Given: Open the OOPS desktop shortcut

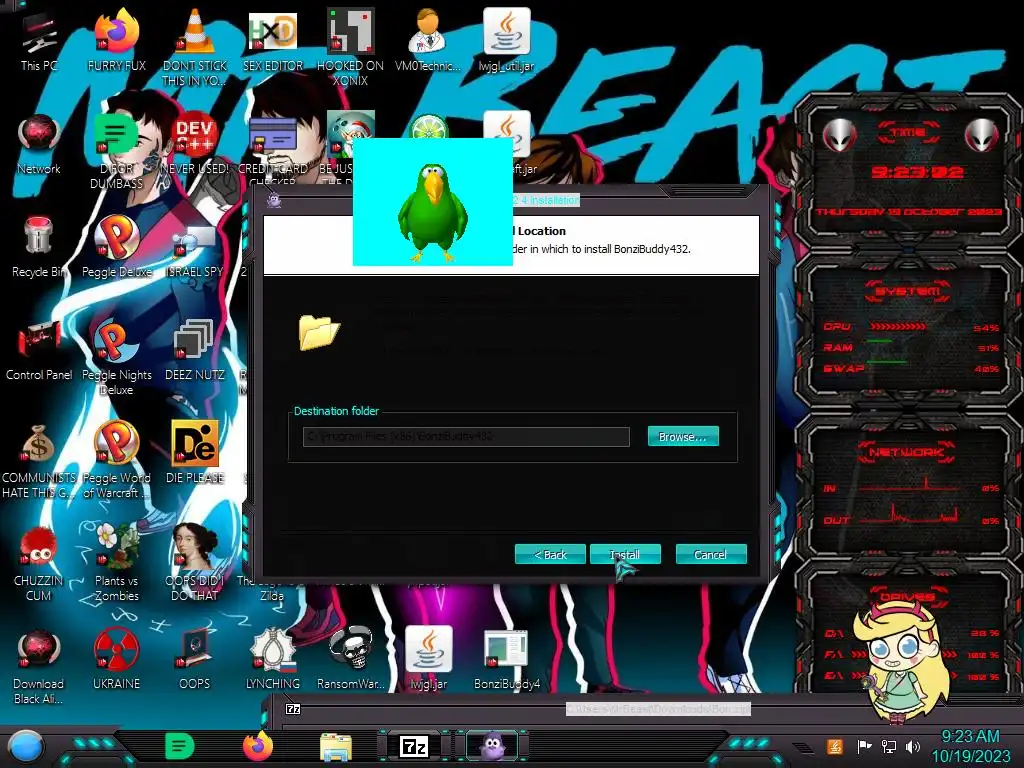Looking at the screenshot, I should [195, 660].
